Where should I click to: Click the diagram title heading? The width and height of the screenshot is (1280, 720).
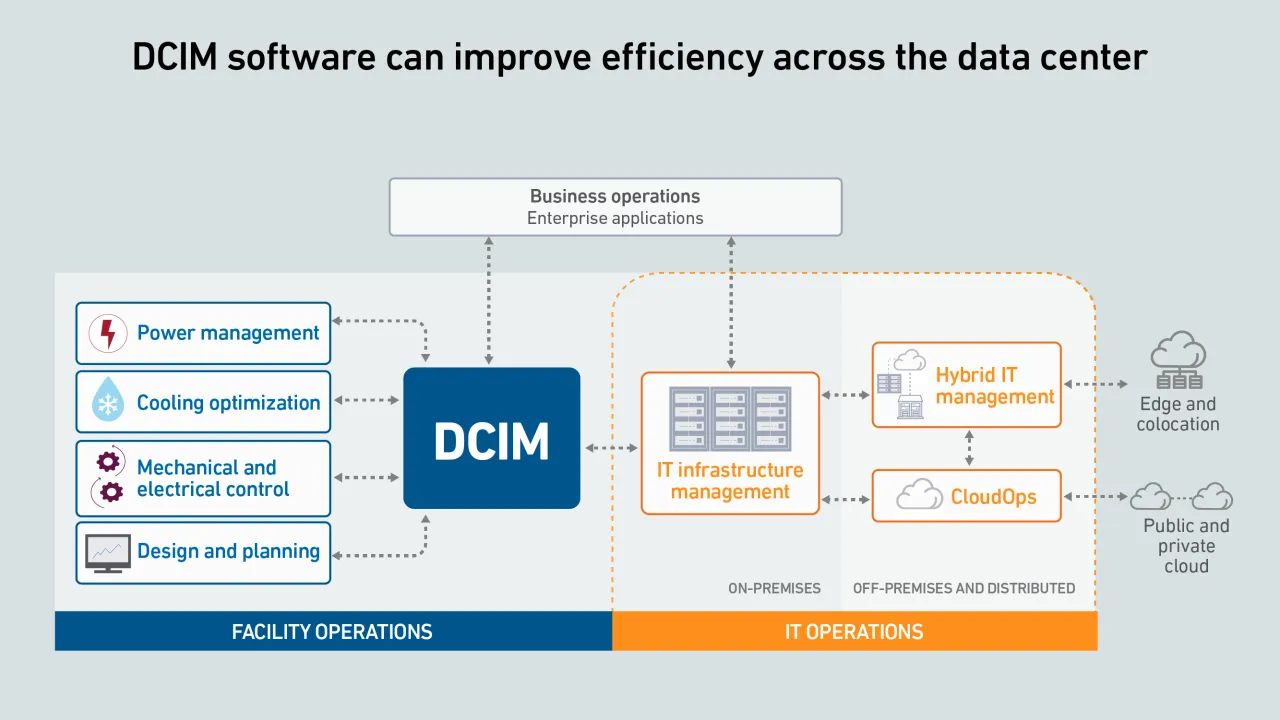[x=640, y=57]
